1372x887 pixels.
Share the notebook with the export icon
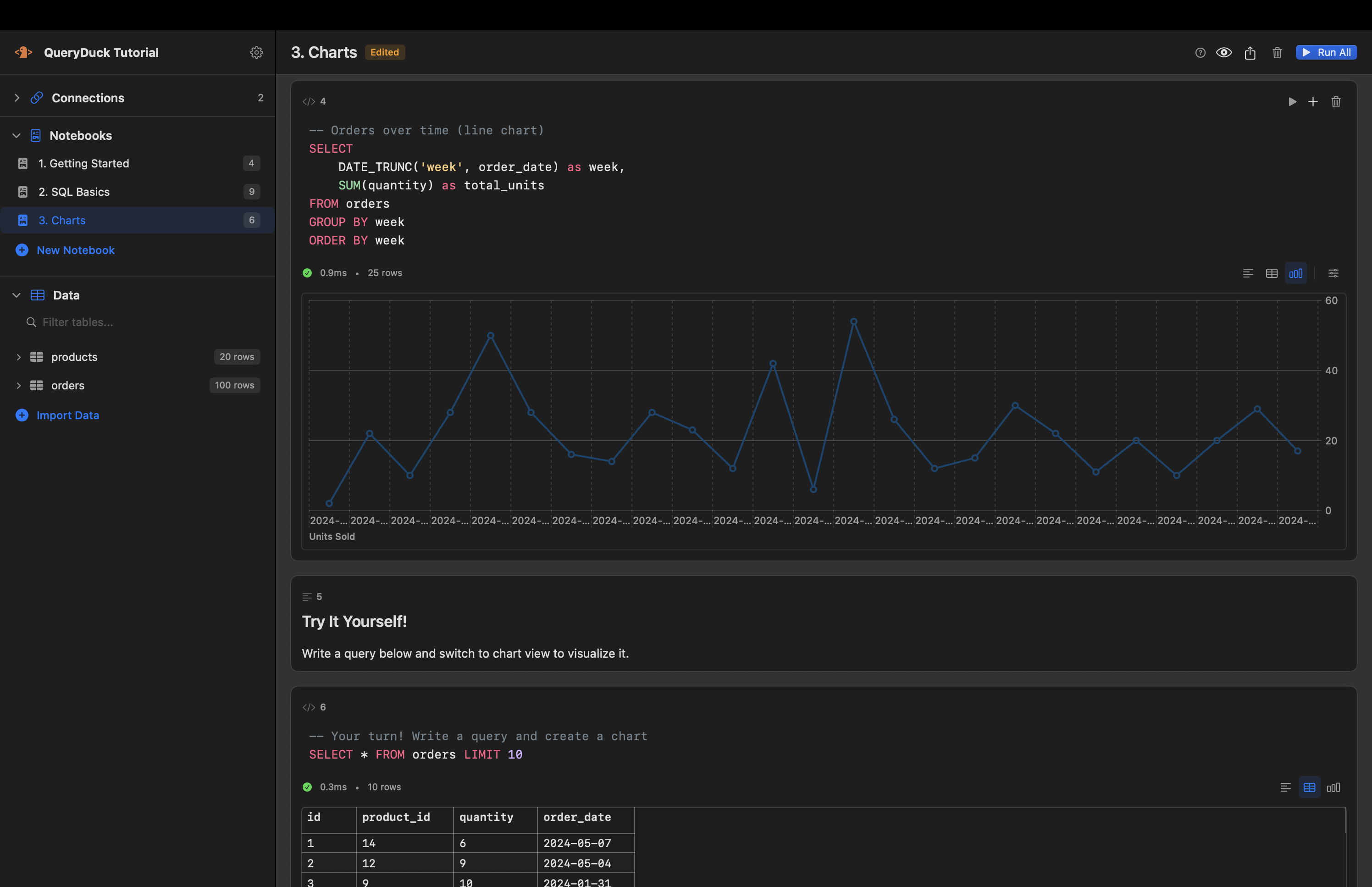pyautogui.click(x=1250, y=52)
